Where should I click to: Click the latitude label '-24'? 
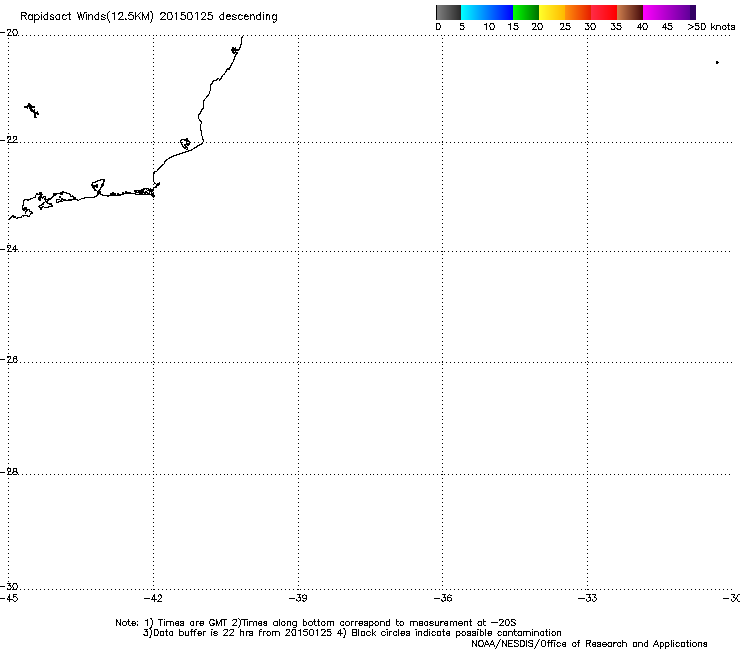tap(9, 248)
